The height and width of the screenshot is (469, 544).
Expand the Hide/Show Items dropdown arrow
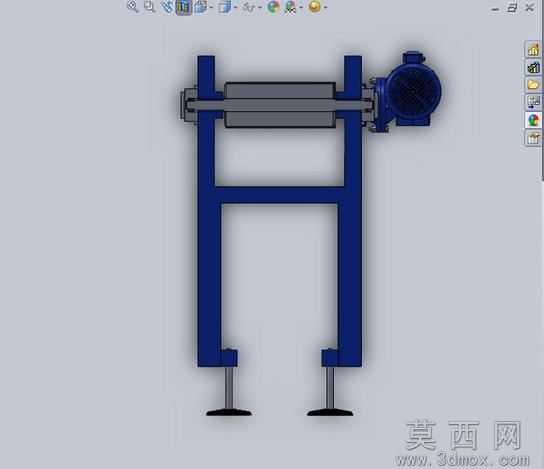(x=260, y=7)
